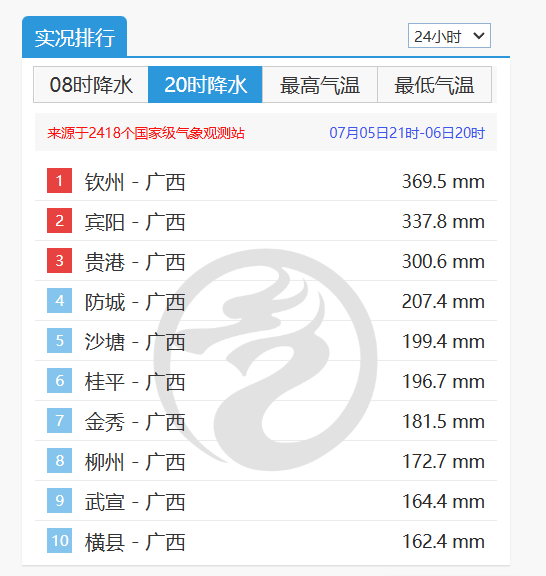Image resolution: width=546 pixels, height=576 pixels.
Task: Select the 柳州 - 广西 row name
Action: [135, 462]
